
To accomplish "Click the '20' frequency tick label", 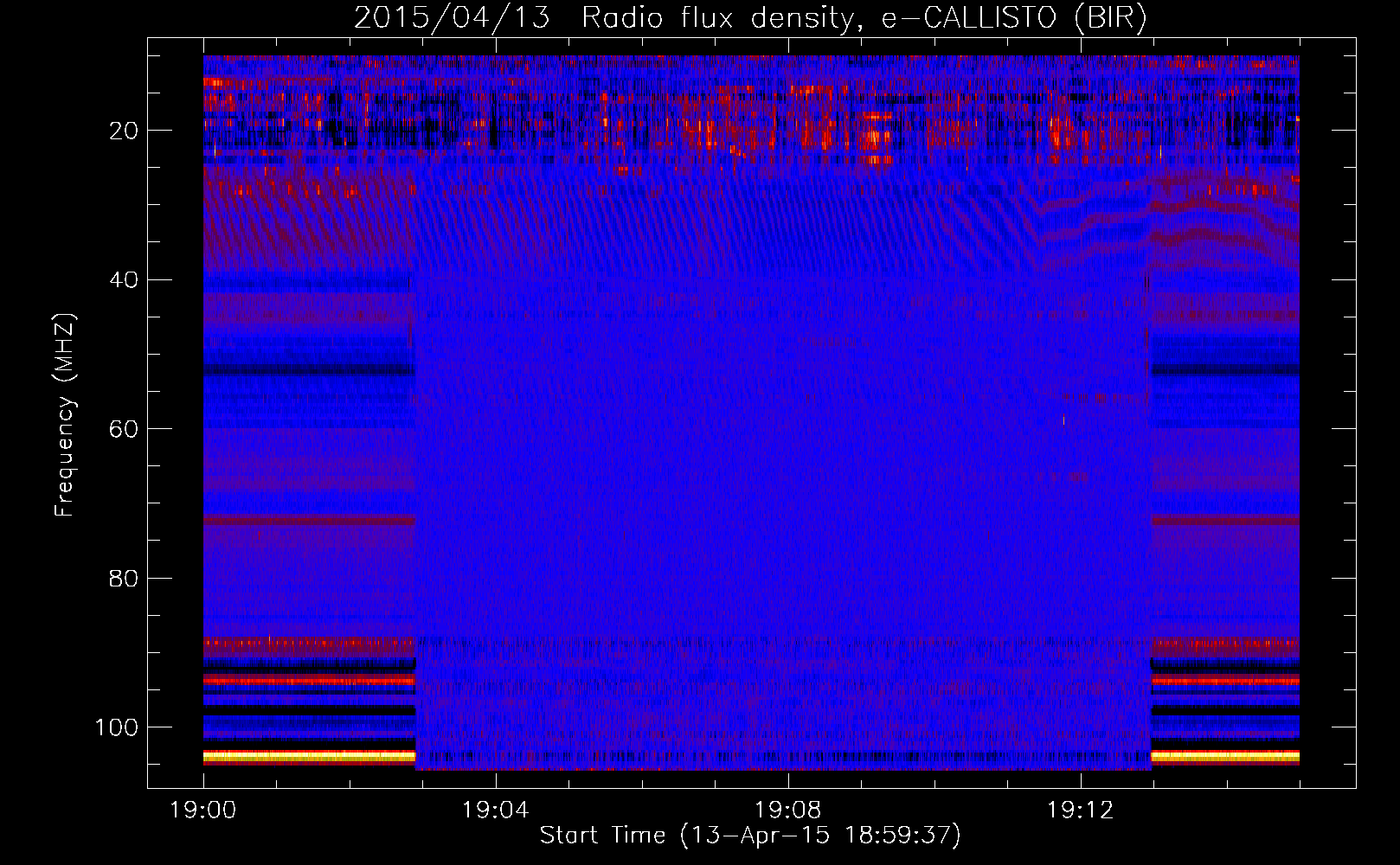I will pyautogui.click(x=124, y=131).
